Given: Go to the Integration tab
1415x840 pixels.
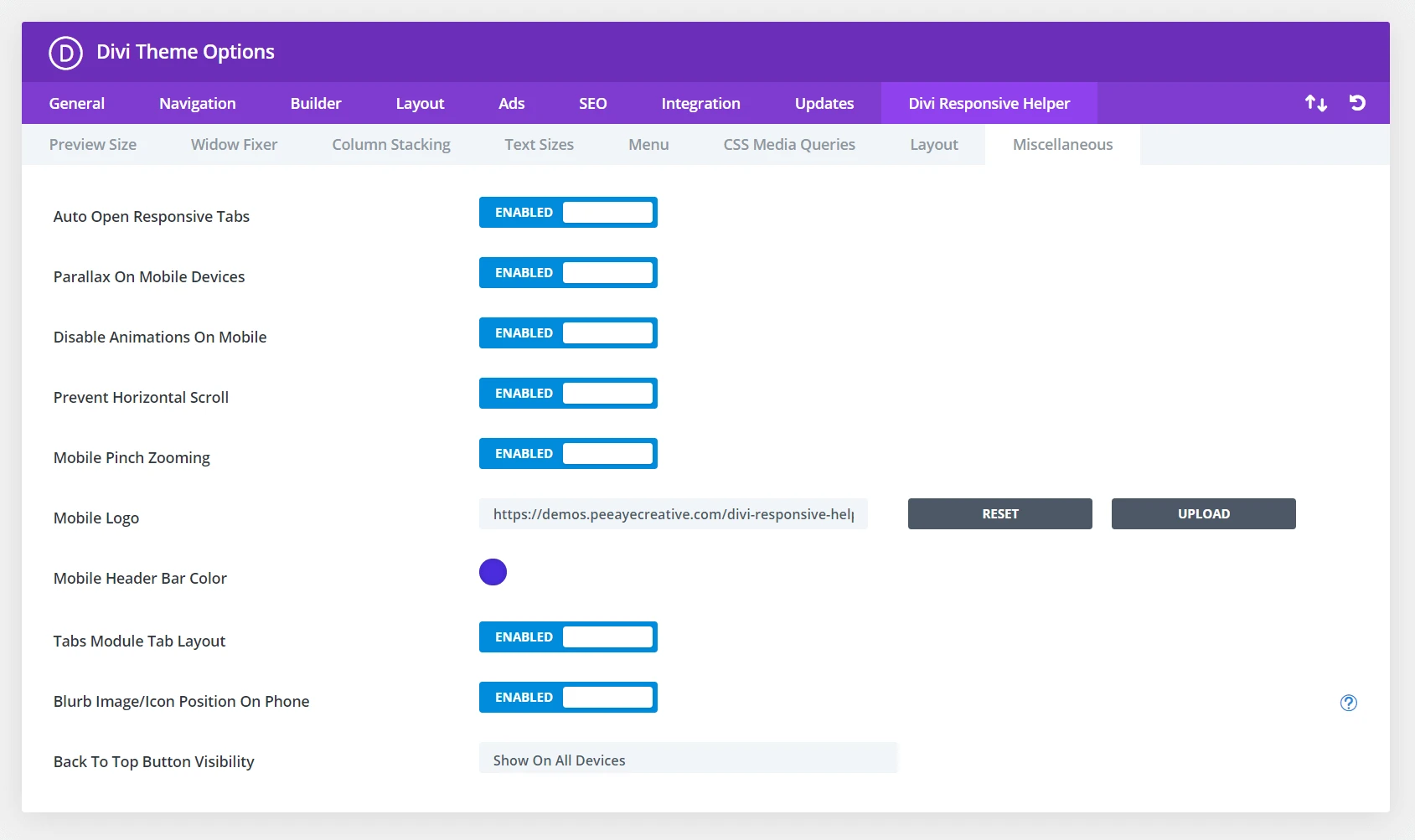Looking at the screenshot, I should [x=700, y=104].
